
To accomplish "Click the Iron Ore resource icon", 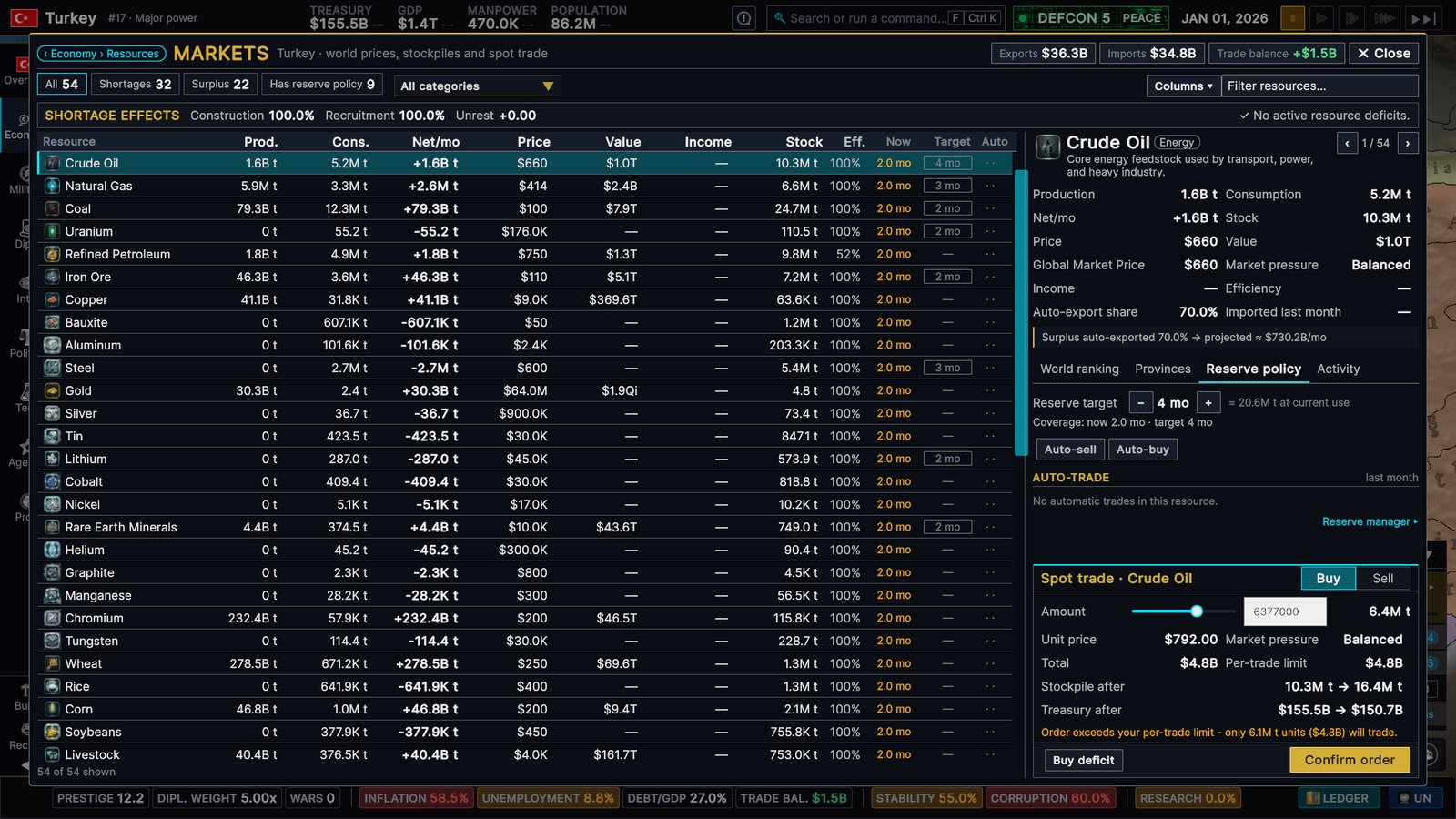I will point(53,277).
